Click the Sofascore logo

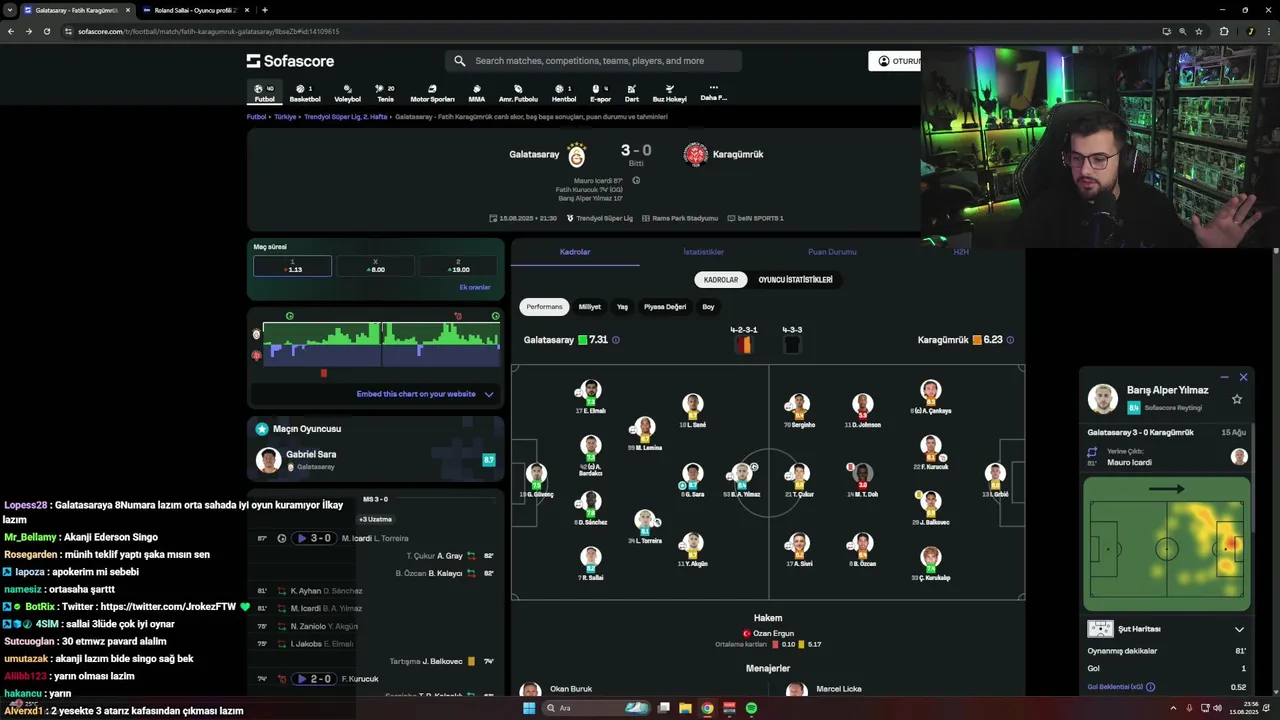pos(290,61)
